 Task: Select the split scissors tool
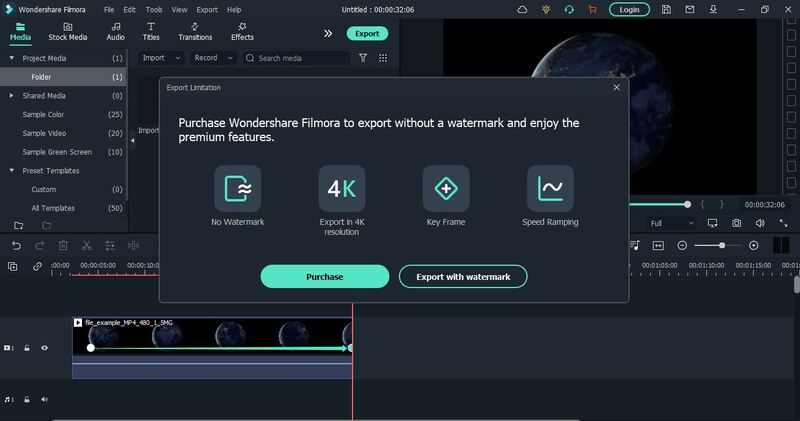coord(86,246)
